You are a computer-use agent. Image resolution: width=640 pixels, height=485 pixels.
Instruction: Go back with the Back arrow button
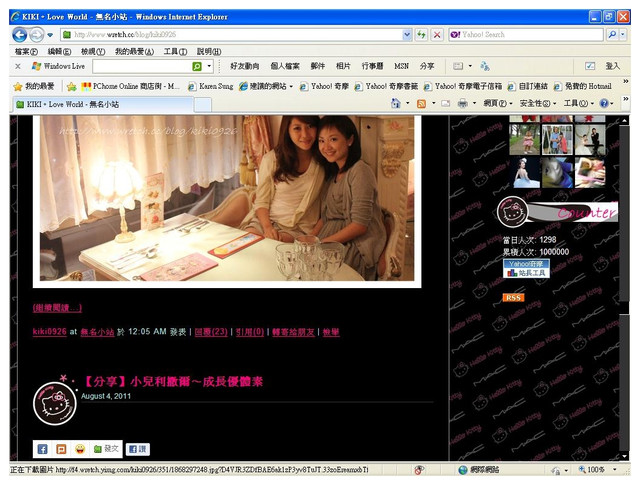pos(19,35)
